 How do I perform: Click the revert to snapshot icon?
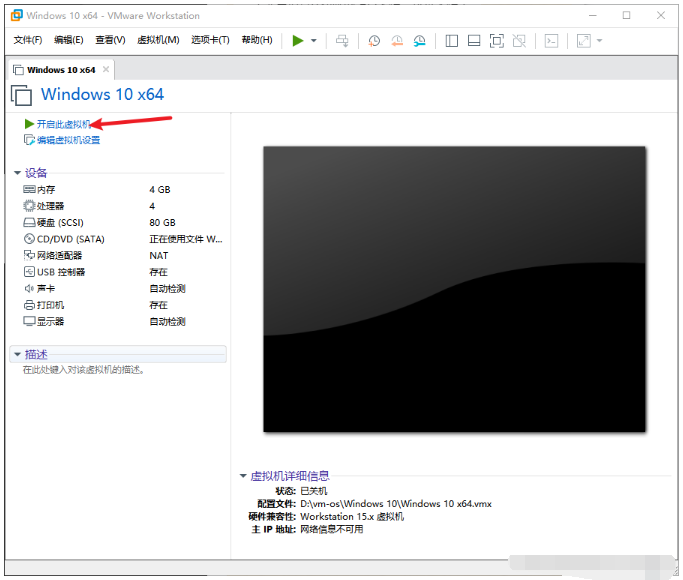click(x=397, y=41)
